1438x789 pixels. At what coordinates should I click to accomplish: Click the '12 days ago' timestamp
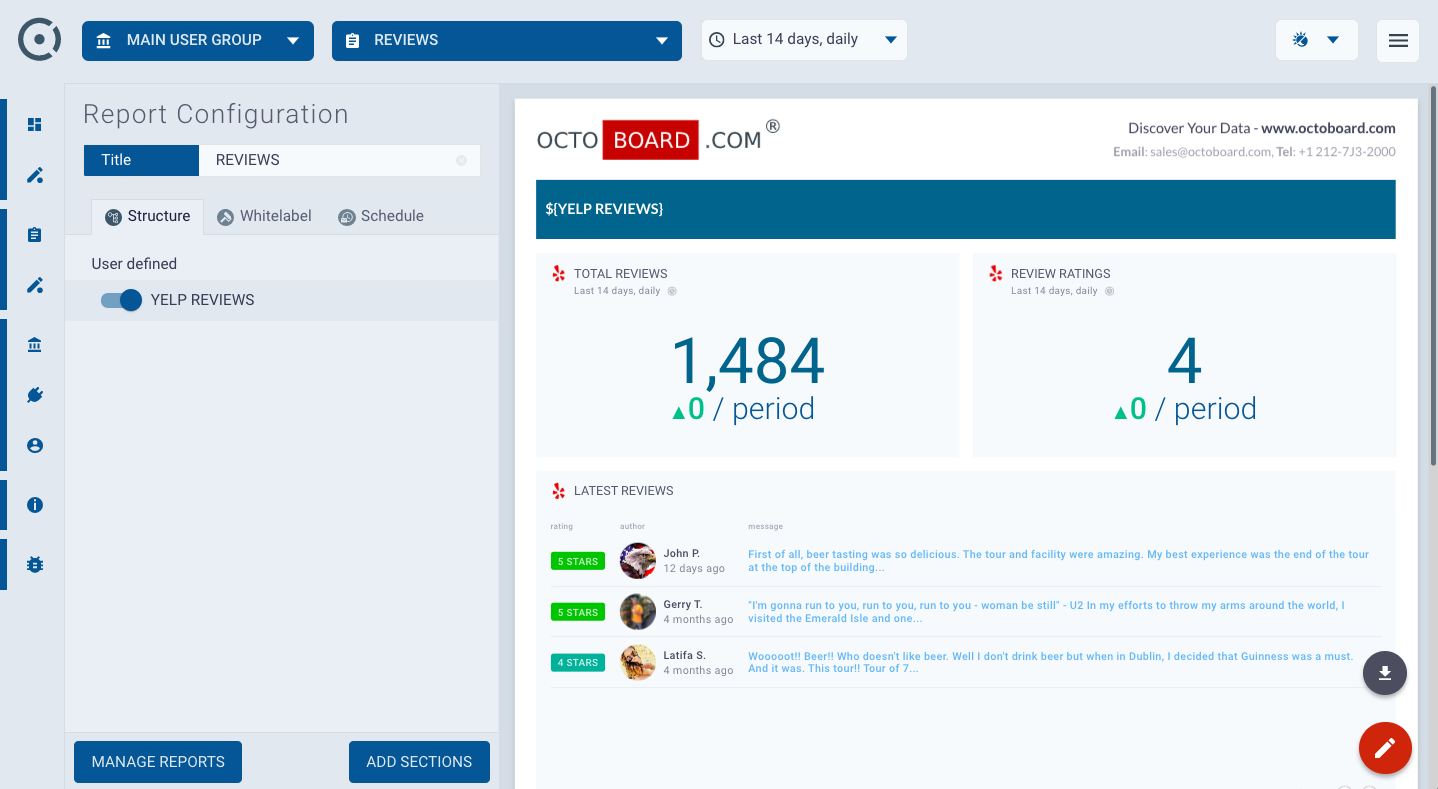[x=694, y=569]
